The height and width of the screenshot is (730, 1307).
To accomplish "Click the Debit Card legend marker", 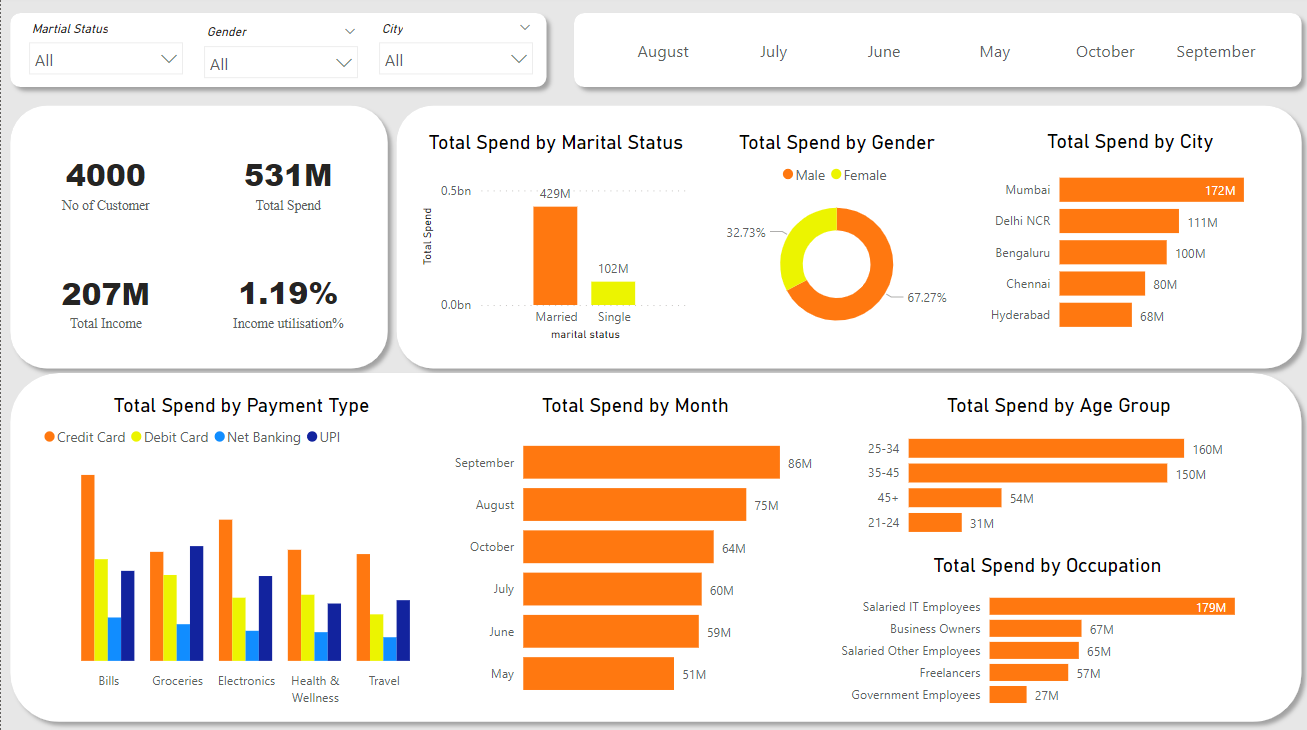I will click(137, 437).
